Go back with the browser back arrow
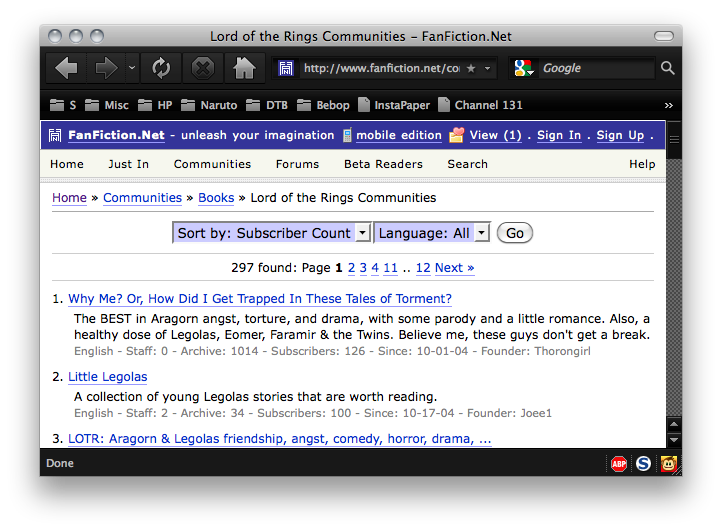Viewport: 722px width, 531px height. 67,68
